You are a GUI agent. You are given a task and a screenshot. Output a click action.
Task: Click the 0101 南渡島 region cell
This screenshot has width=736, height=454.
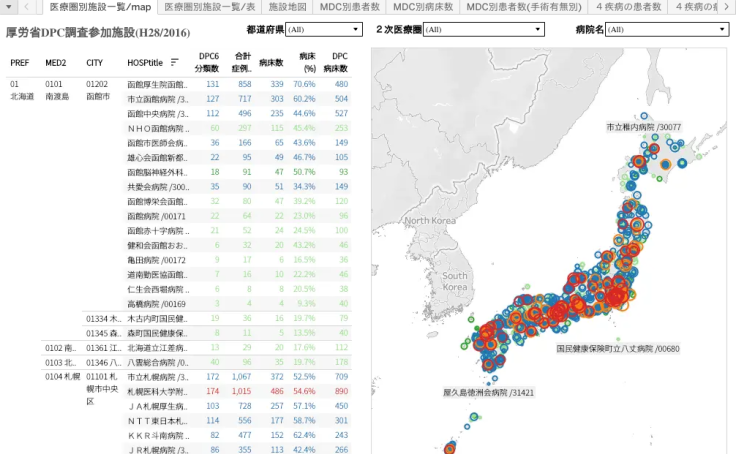coord(57,90)
